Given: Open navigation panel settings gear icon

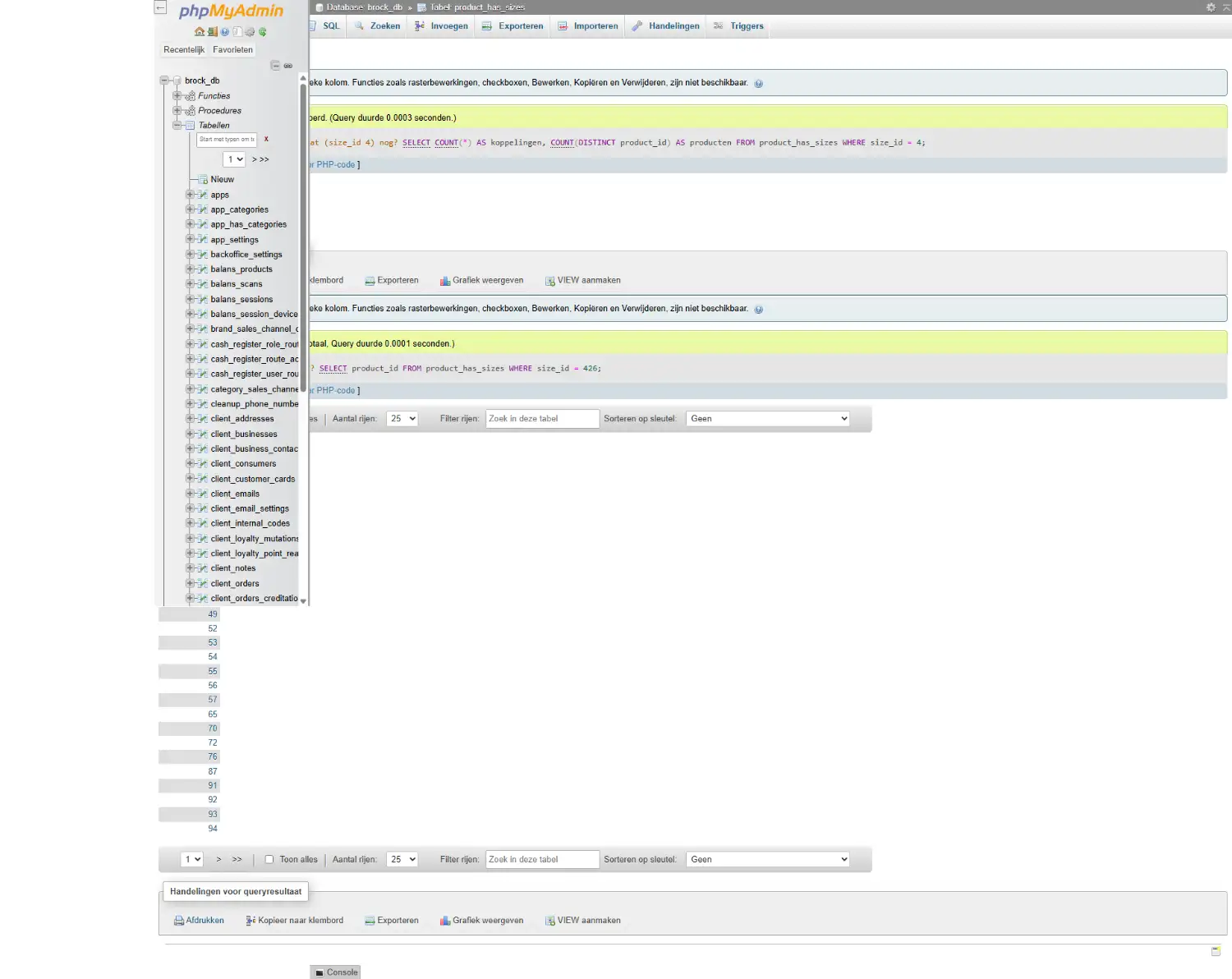Looking at the screenshot, I should click(x=250, y=32).
